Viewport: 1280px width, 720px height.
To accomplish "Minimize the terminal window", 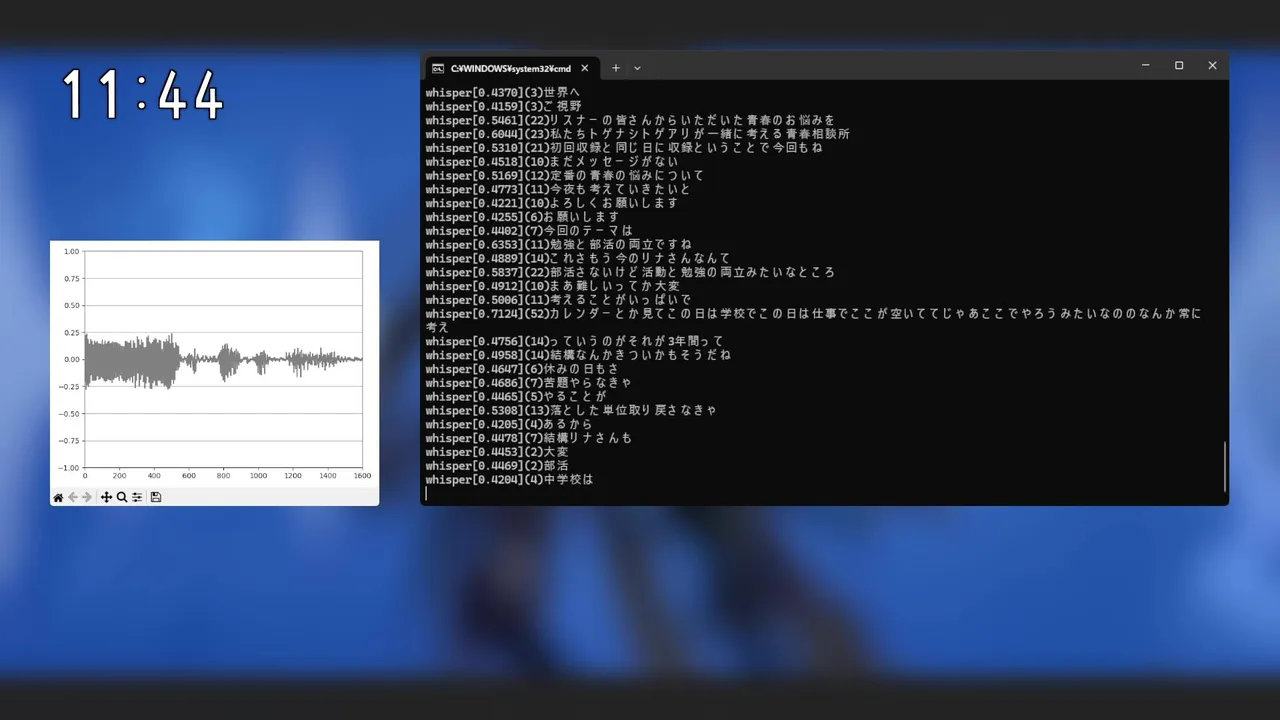I will point(1145,66).
